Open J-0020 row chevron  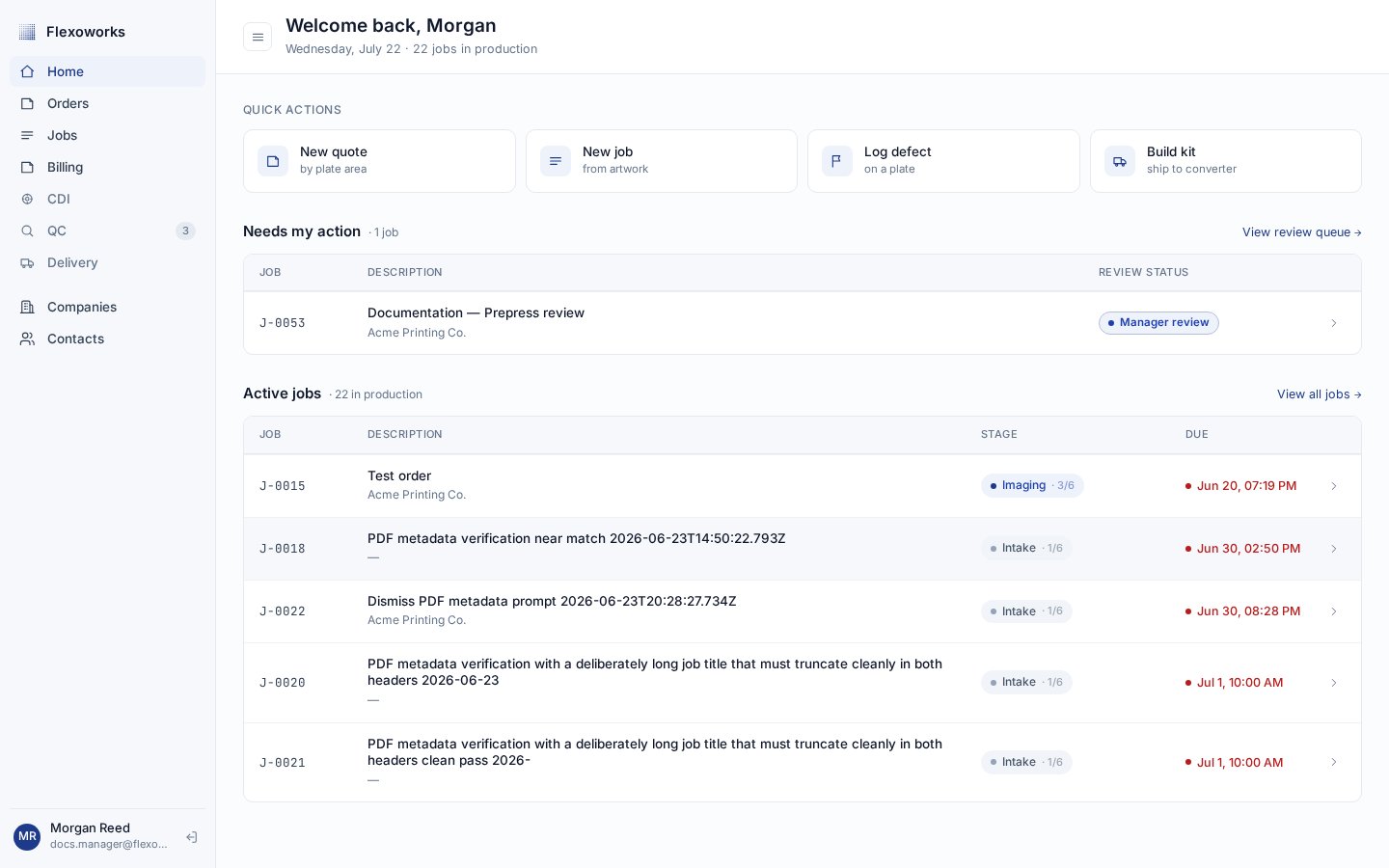tap(1334, 683)
